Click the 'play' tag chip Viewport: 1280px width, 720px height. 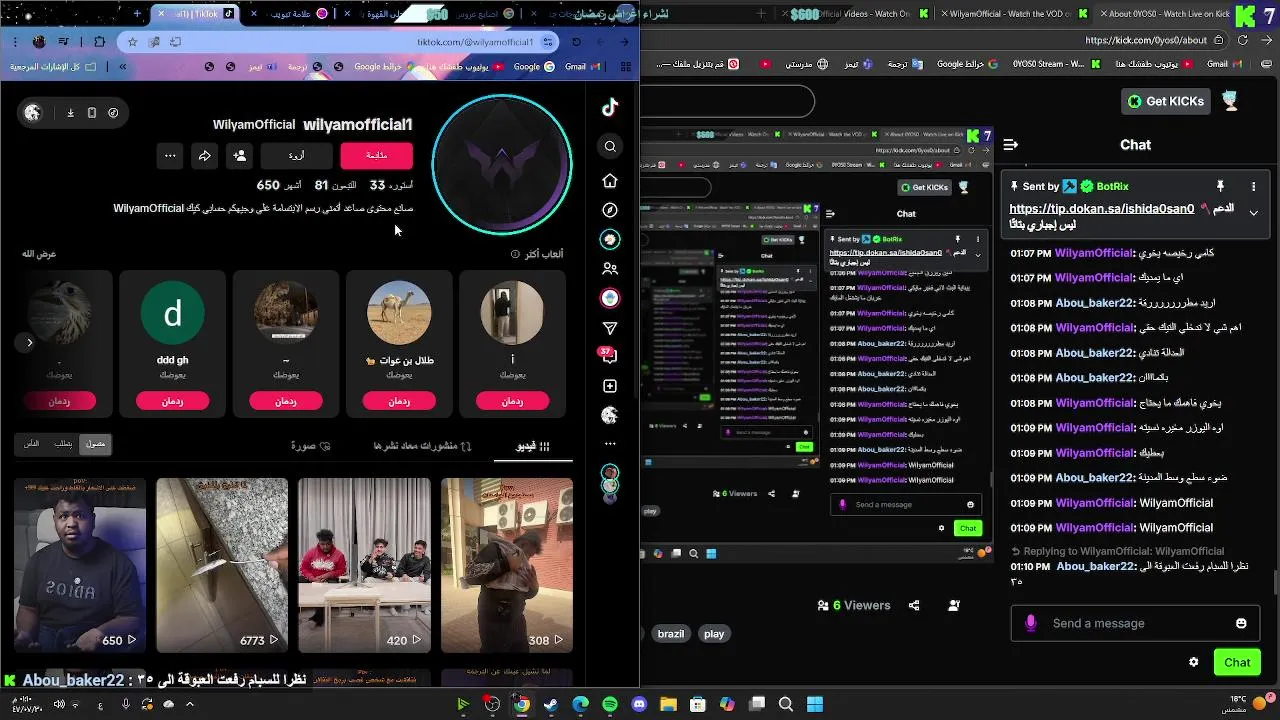pos(714,634)
